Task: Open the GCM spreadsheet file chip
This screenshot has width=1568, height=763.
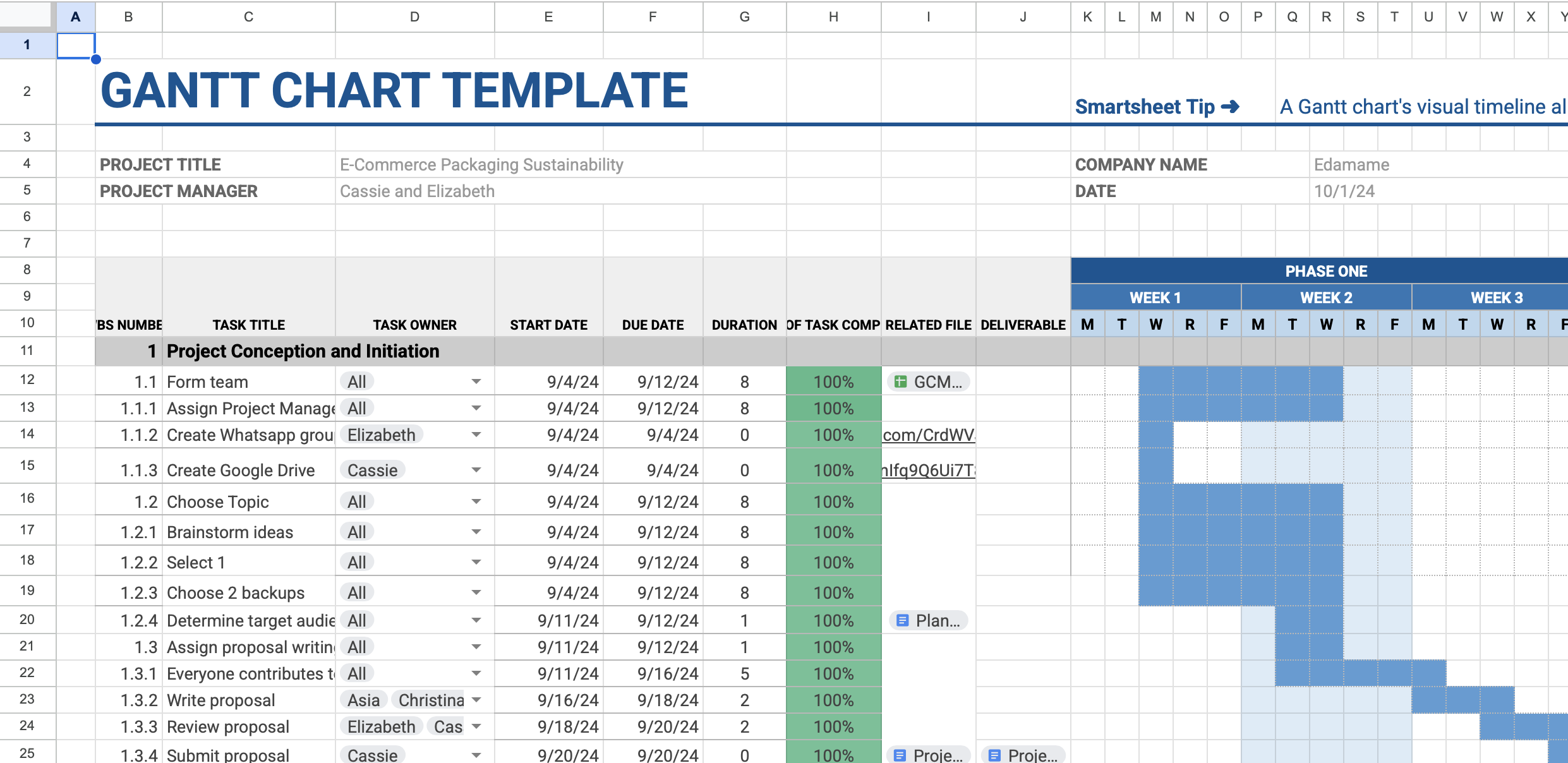Action: [928, 381]
